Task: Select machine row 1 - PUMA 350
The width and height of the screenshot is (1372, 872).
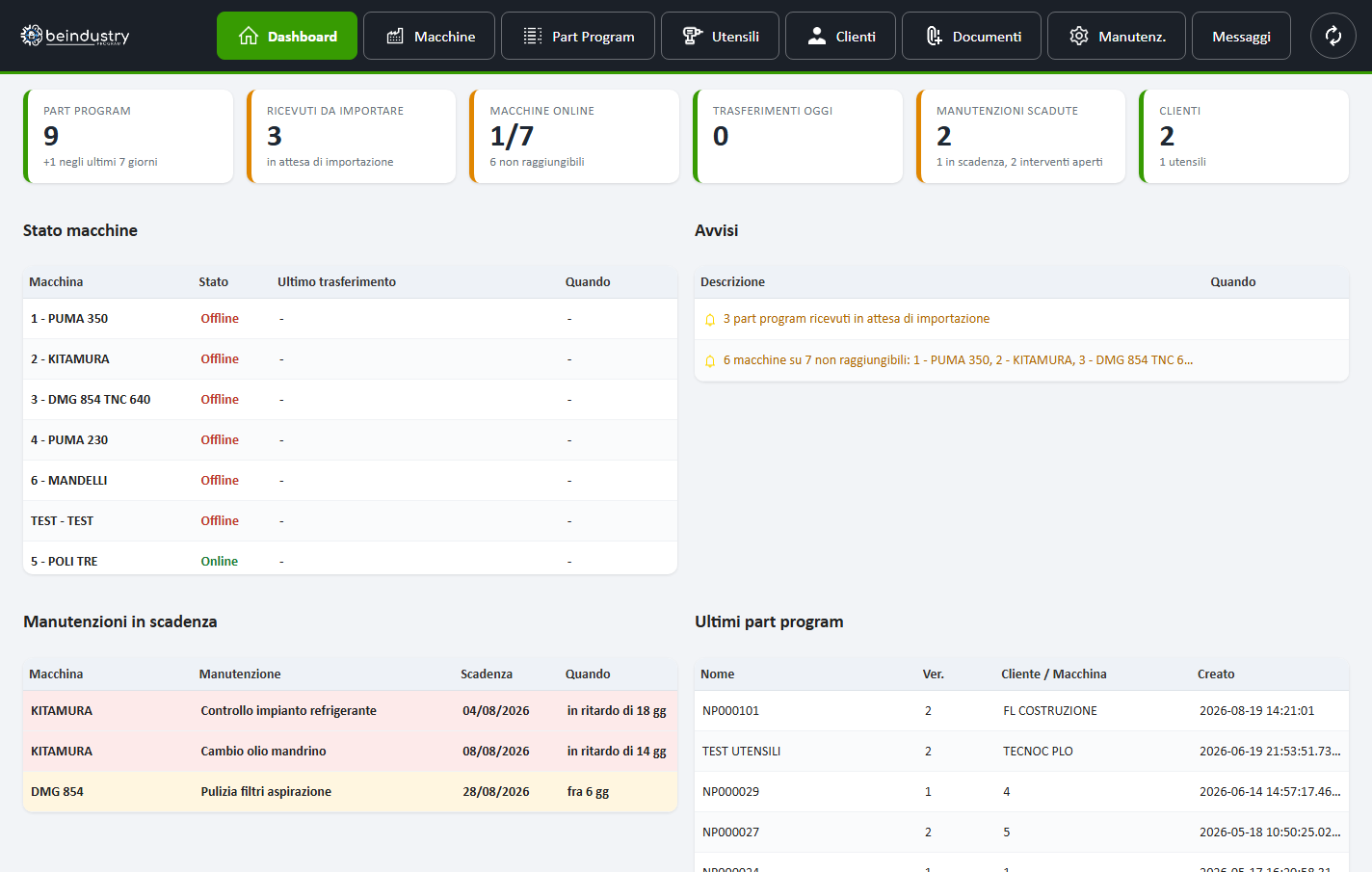Action: (x=350, y=318)
